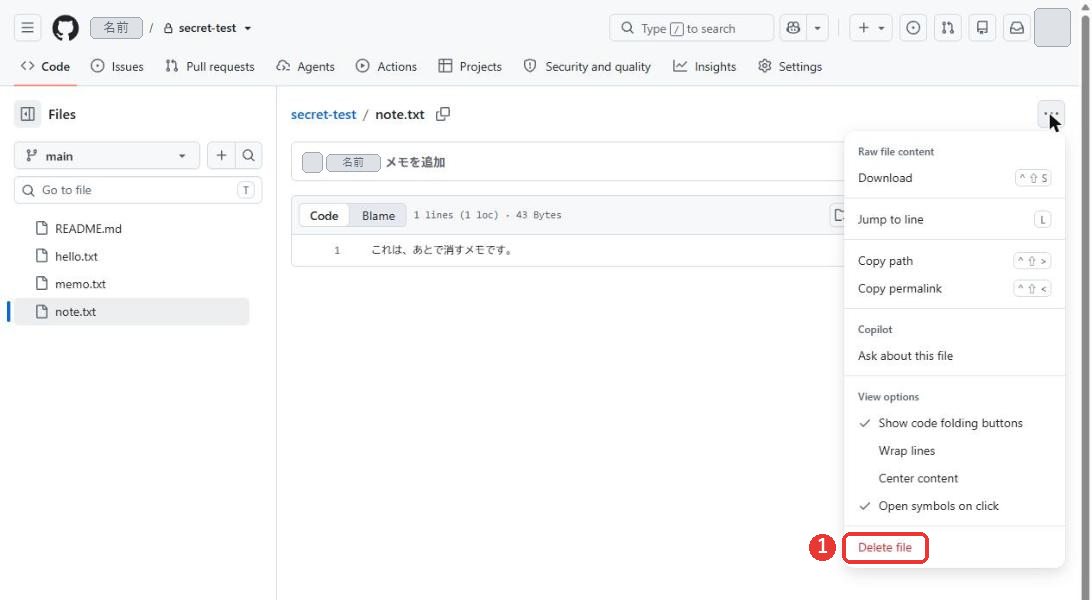Screen dimensions: 1092x600
Task: Open the Security and quality tab
Action: point(587,67)
